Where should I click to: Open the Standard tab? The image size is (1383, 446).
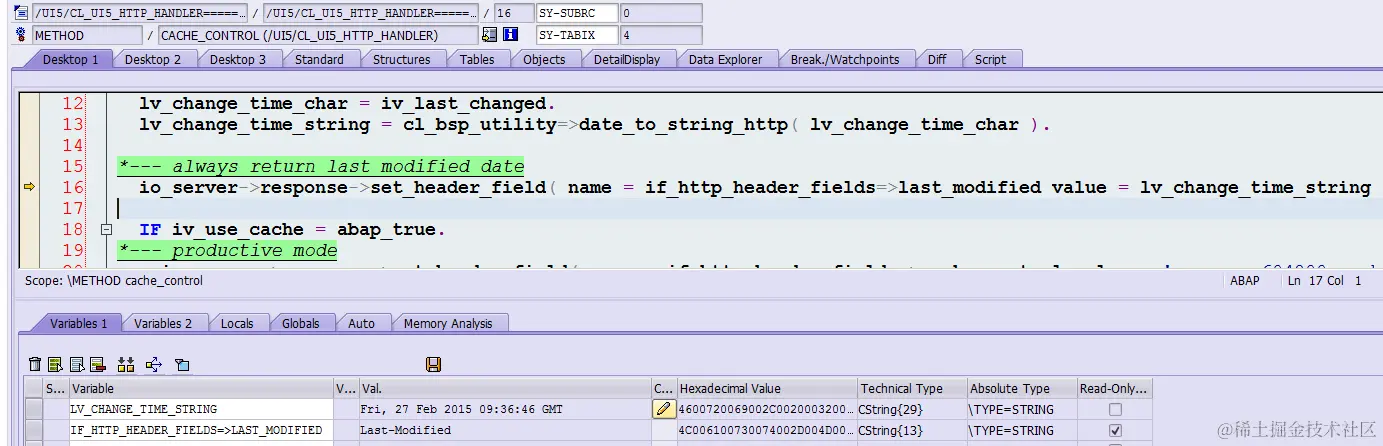(x=319, y=59)
